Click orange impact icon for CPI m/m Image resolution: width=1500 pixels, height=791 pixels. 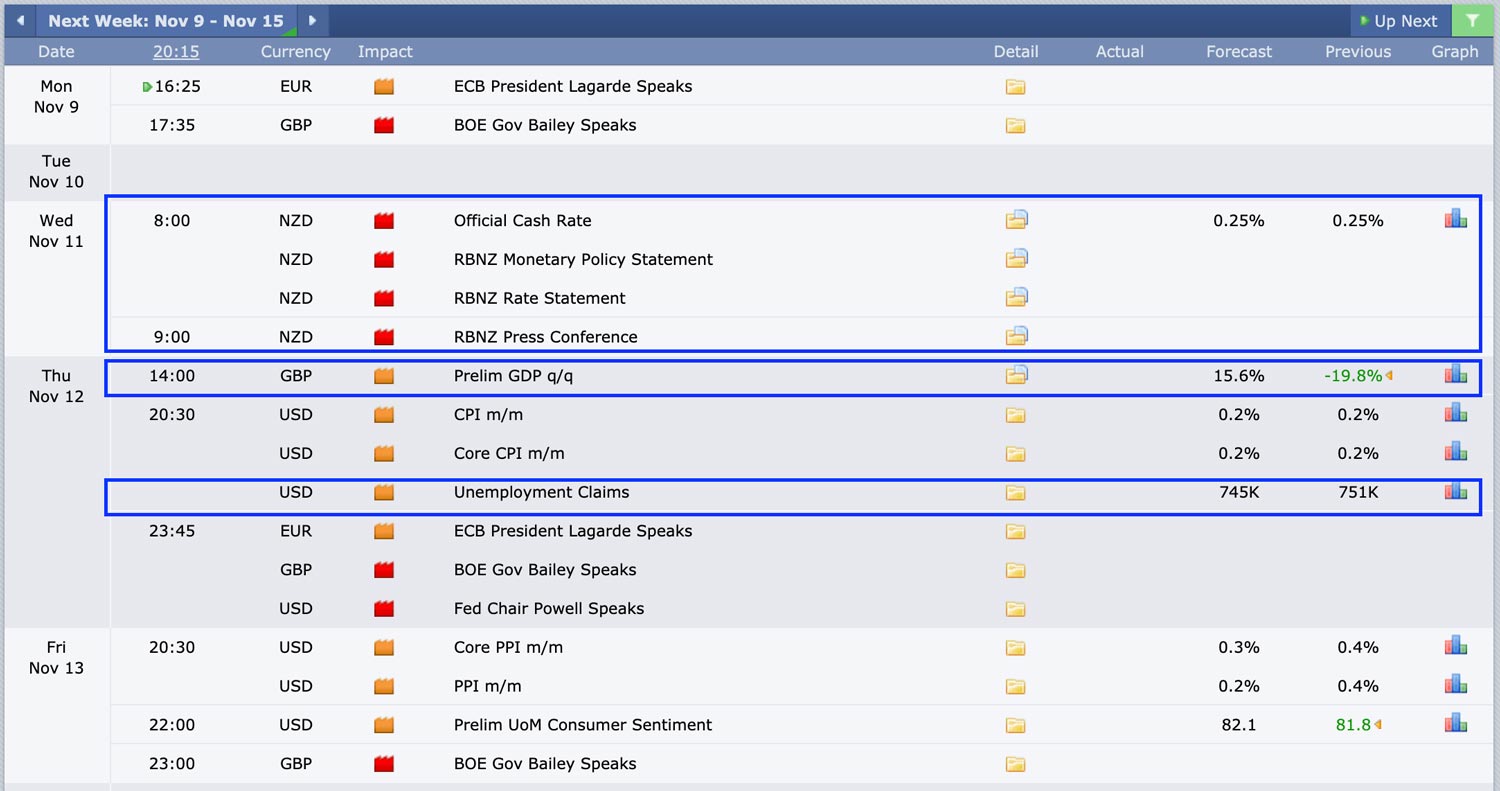[x=384, y=415]
